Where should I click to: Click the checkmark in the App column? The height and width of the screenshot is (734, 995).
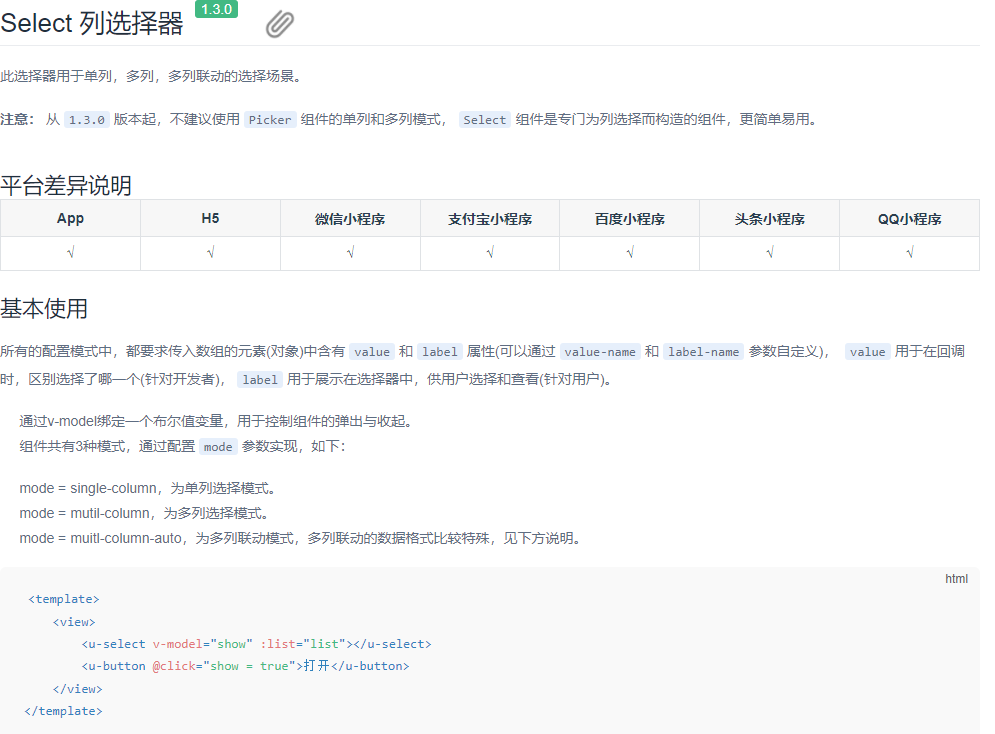coord(70,252)
